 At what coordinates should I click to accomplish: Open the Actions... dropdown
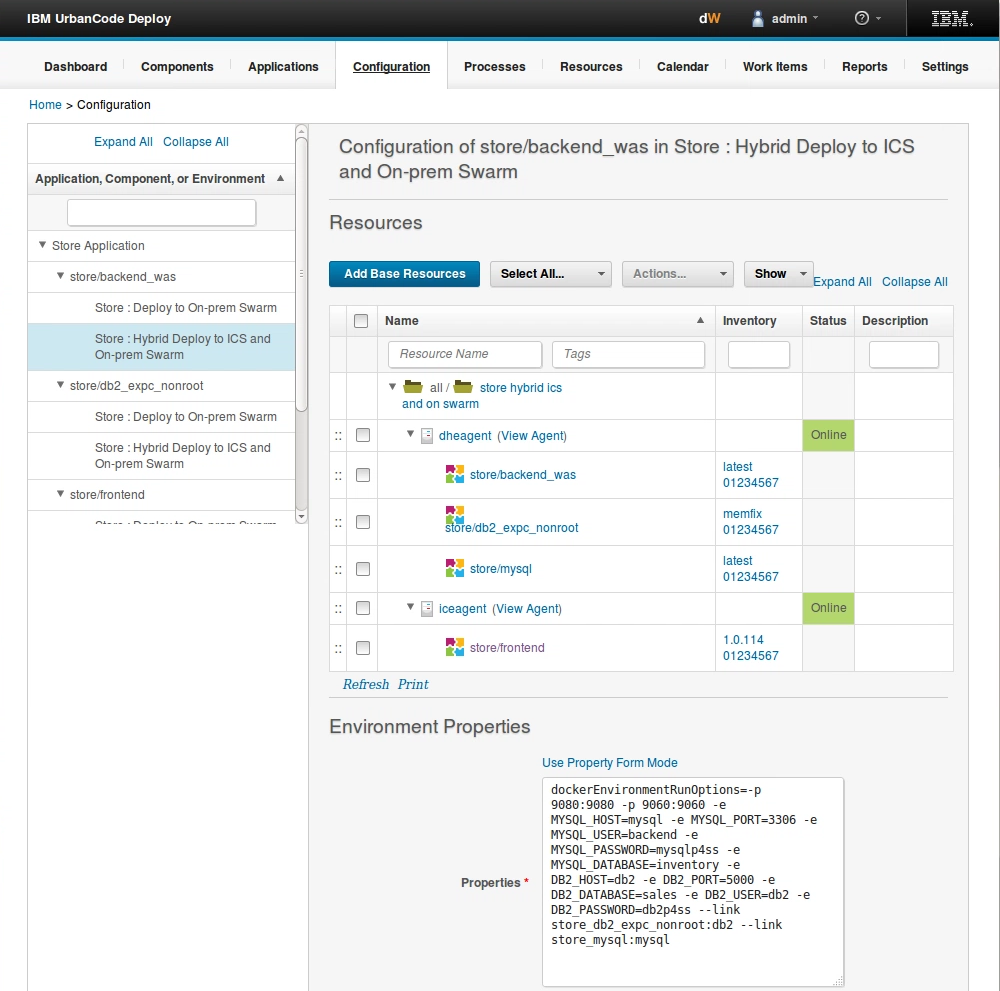pos(678,274)
